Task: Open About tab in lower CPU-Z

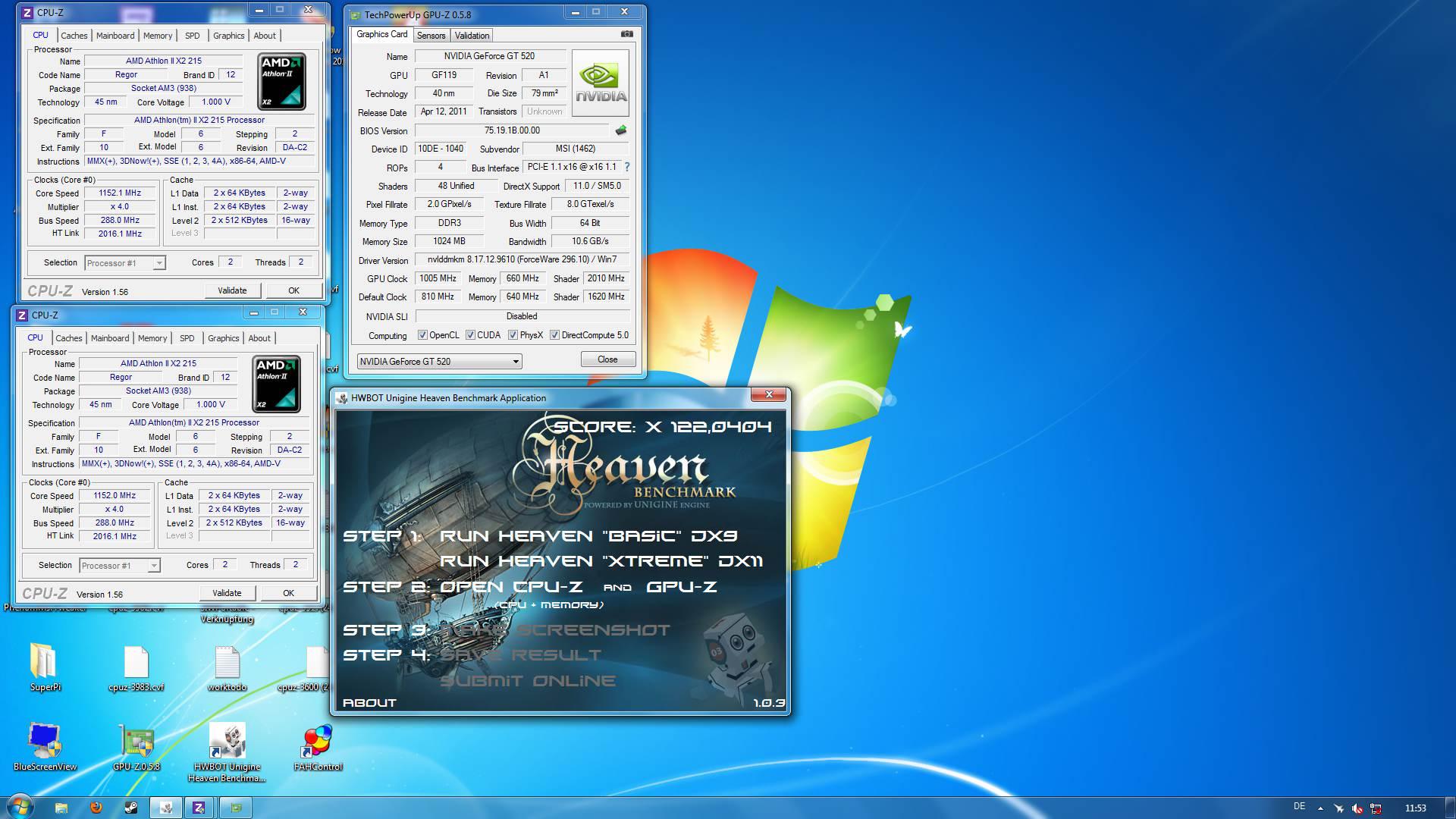Action: click(259, 338)
